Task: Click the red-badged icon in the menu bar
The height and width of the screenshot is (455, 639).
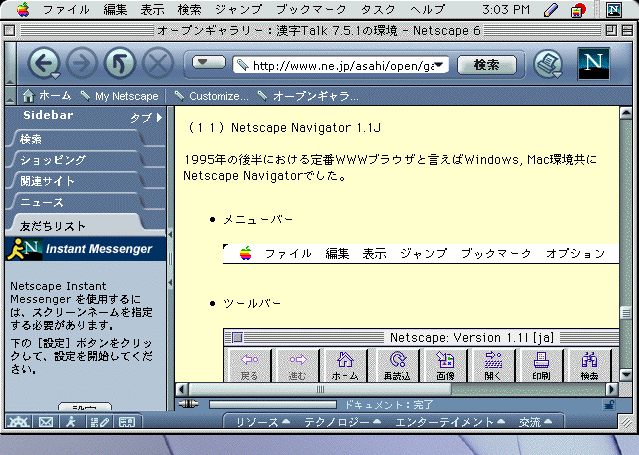Action: pos(578,10)
